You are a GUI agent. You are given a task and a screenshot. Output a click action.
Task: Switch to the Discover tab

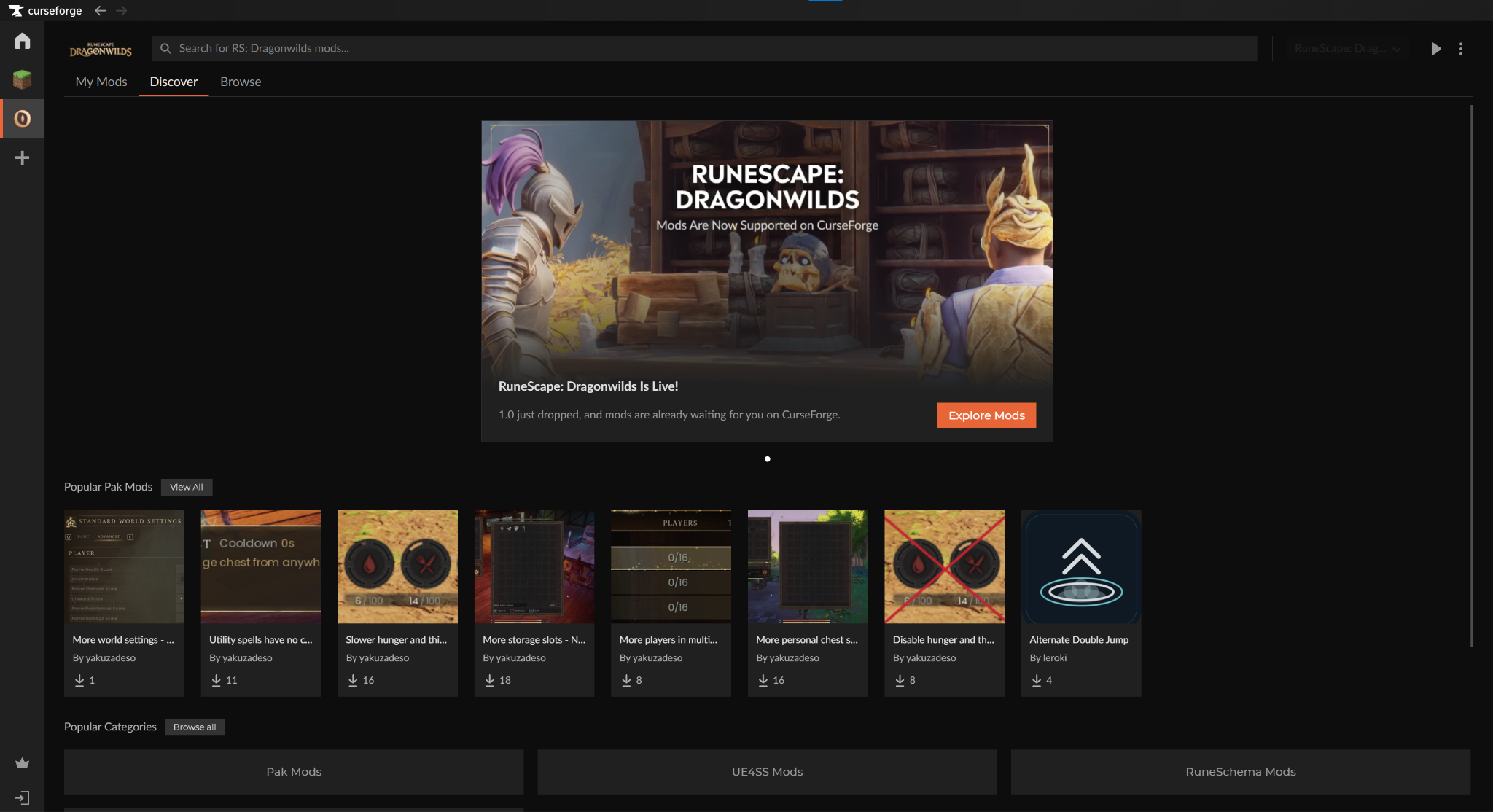pyautogui.click(x=174, y=82)
